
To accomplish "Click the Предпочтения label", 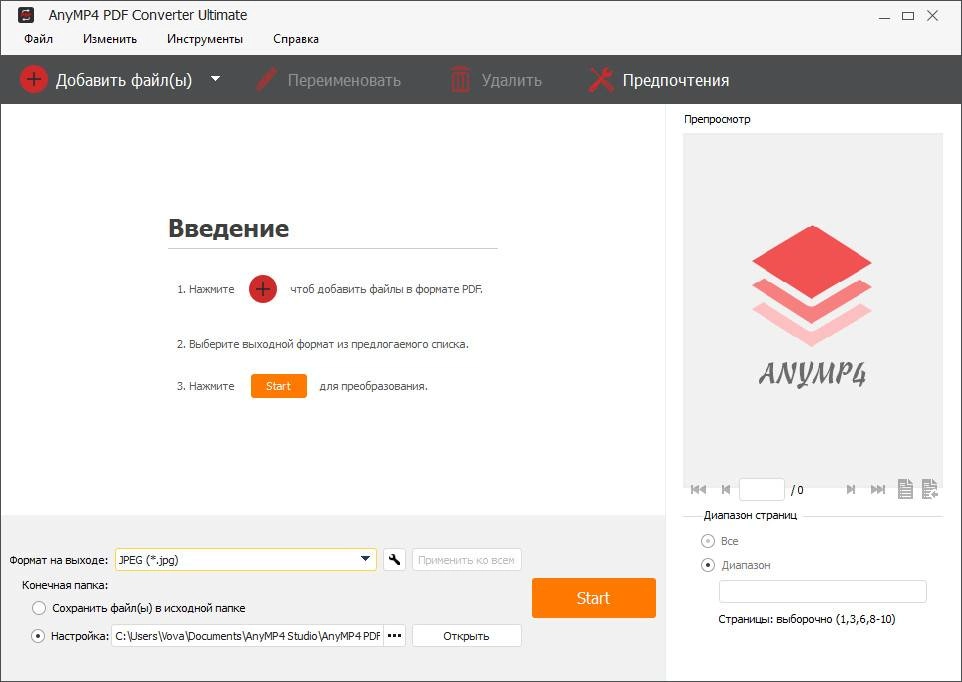I will tap(676, 80).
